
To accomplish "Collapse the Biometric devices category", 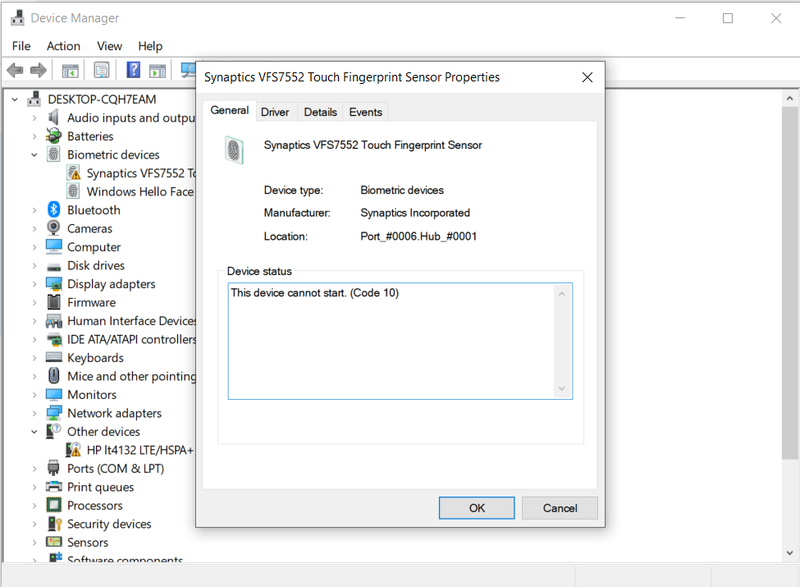I will (x=34, y=155).
